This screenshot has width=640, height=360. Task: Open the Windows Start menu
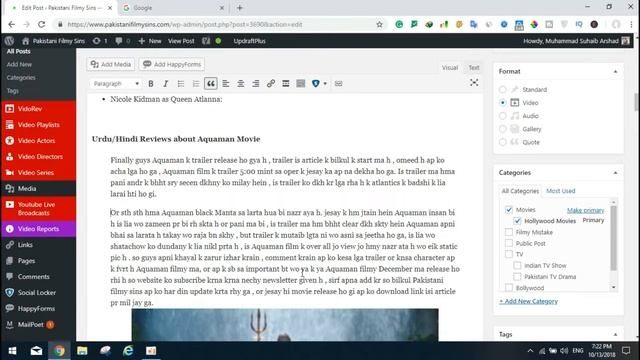pyautogui.click(x=12, y=351)
